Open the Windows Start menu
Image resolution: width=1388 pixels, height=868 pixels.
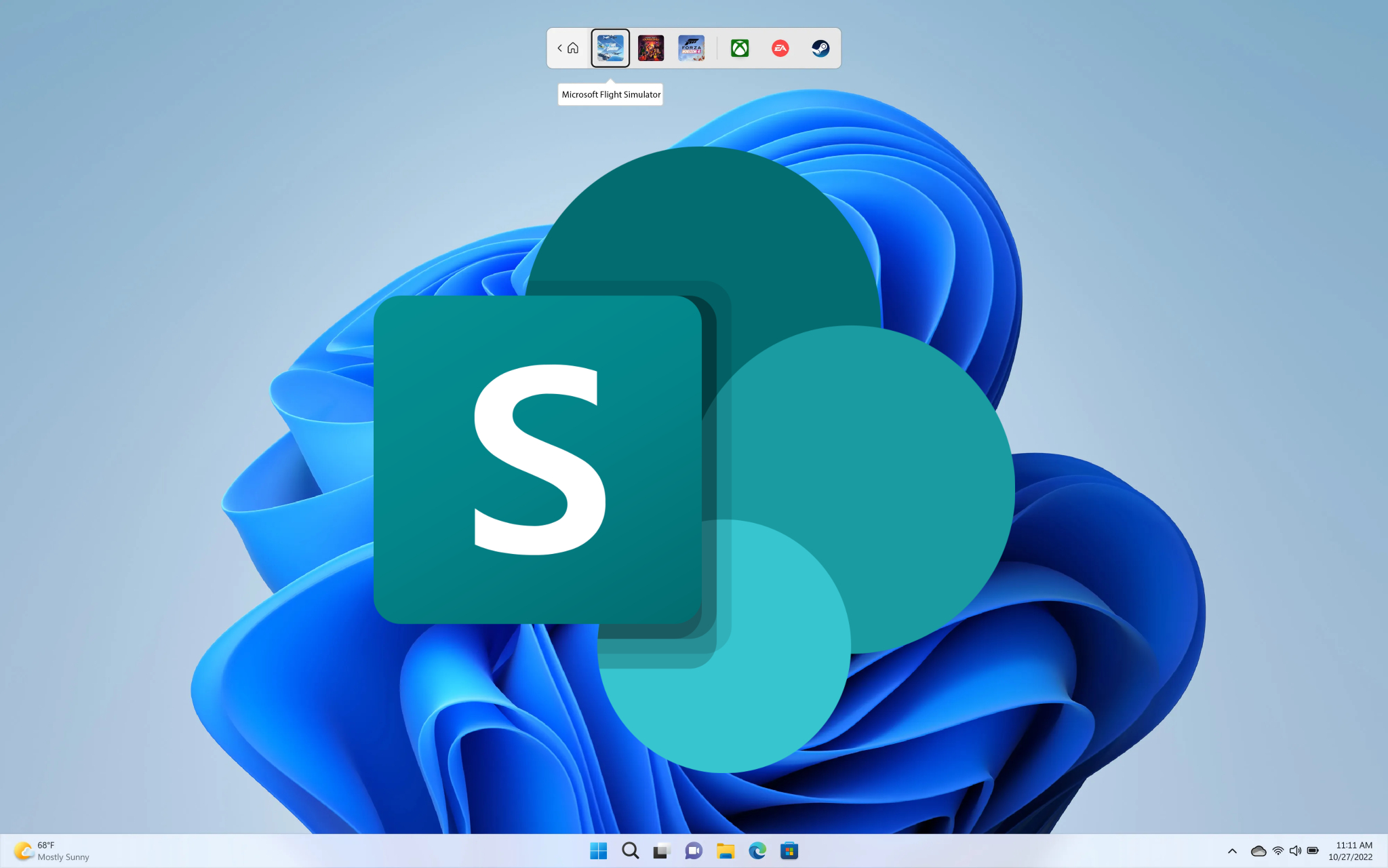pyautogui.click(x=599, y=850)
